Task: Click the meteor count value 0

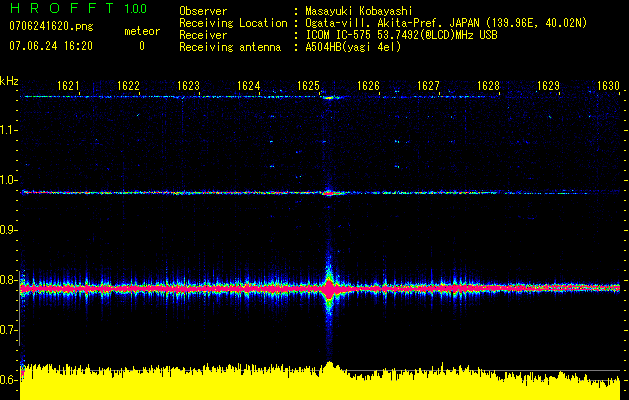Action: pyautogui.click(x=141, y=46)
